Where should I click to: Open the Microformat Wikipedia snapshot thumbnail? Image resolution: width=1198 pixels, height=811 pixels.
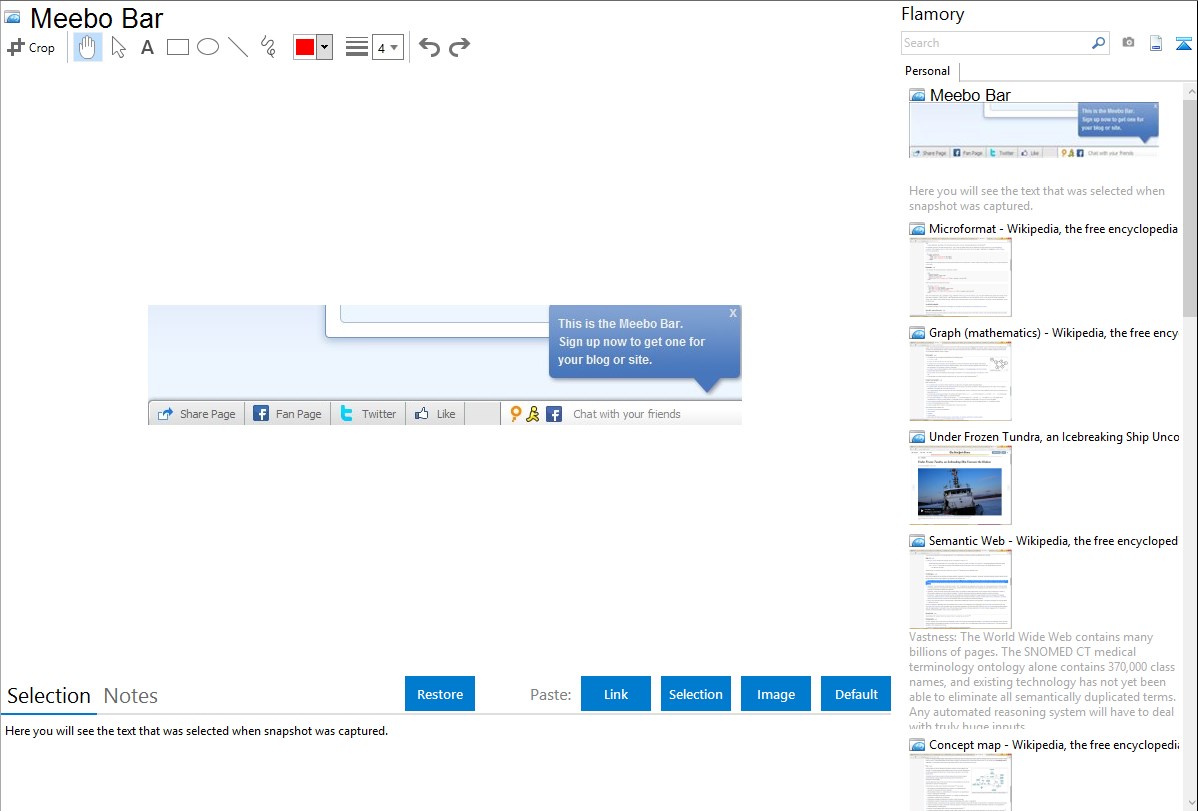[x=960, y=277]
